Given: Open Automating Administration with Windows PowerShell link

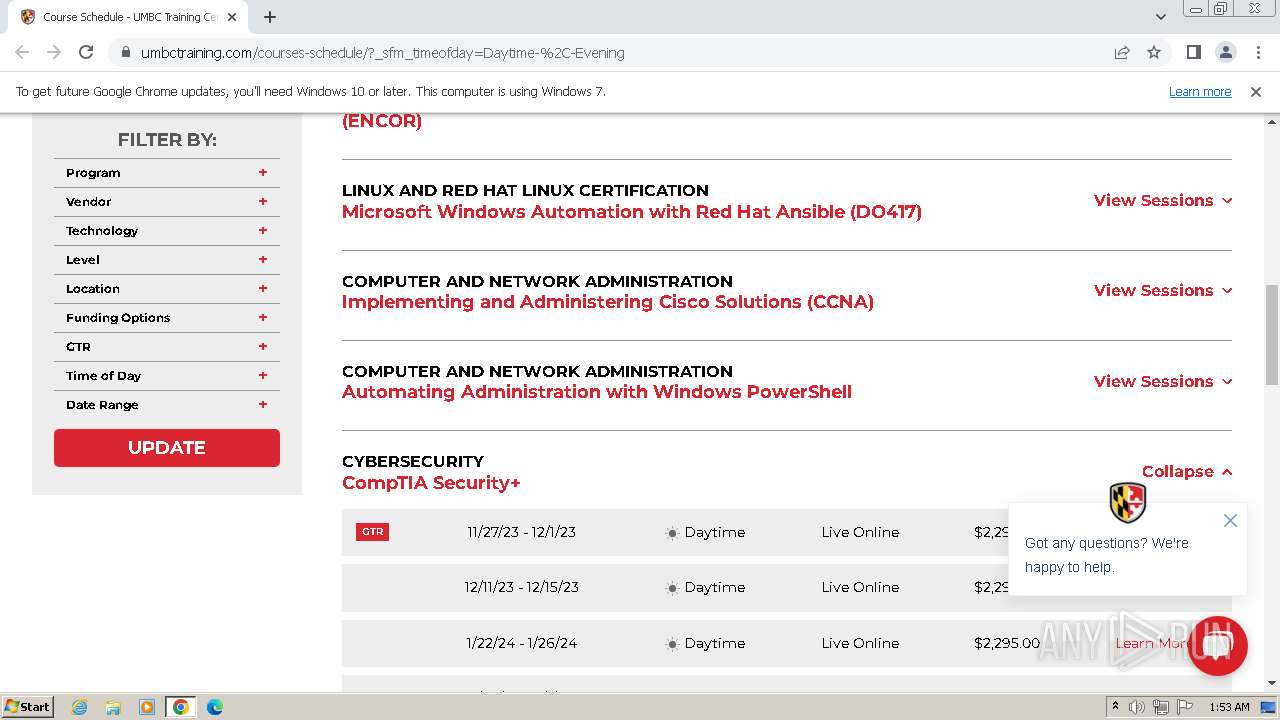Looking at the screenshot, I should [x=597, y=392].
